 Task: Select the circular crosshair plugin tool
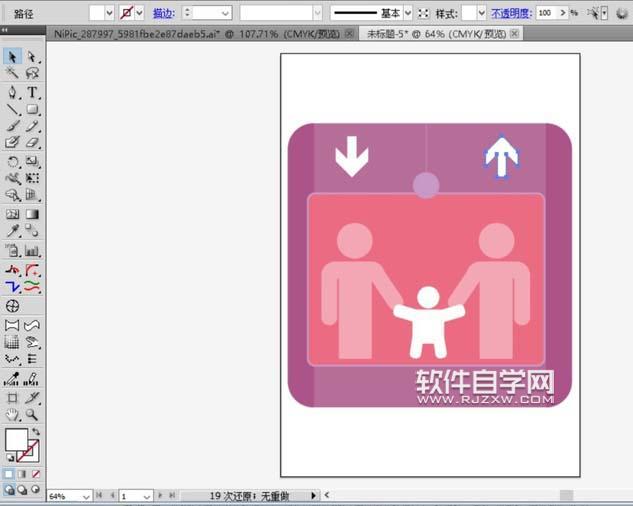tap(12, 306)
